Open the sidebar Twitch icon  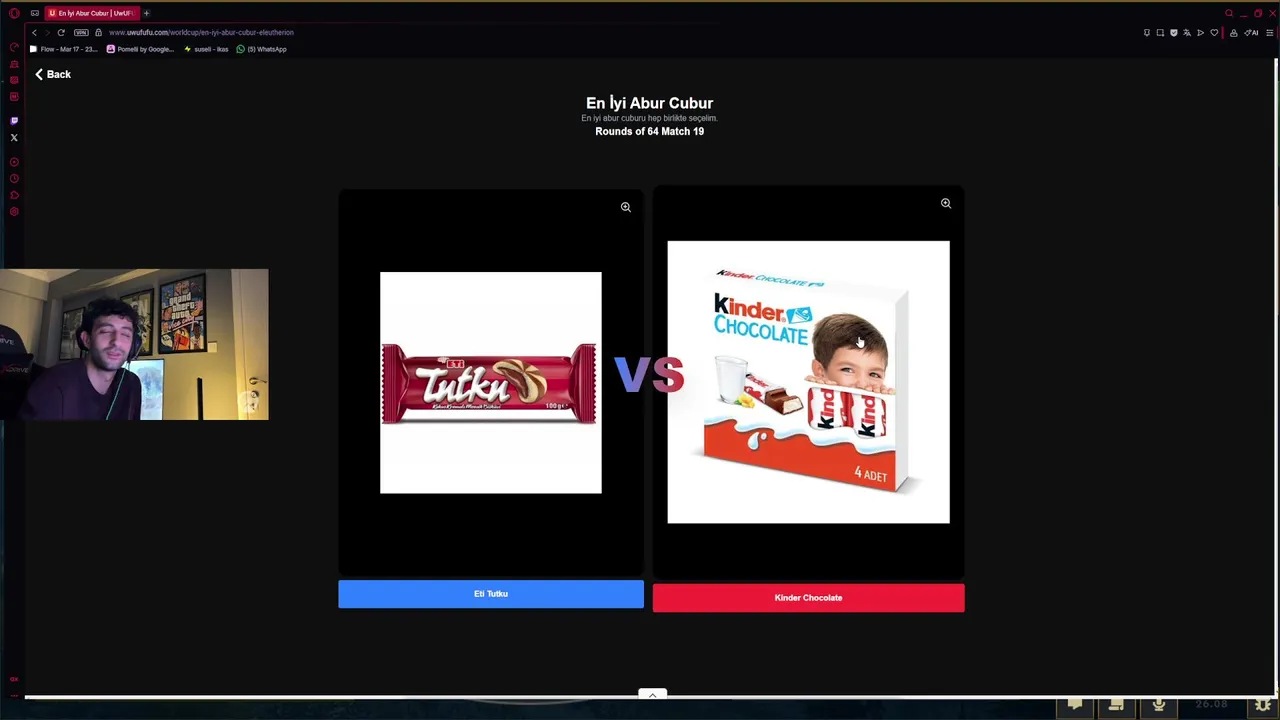click(x=14, y=121)
